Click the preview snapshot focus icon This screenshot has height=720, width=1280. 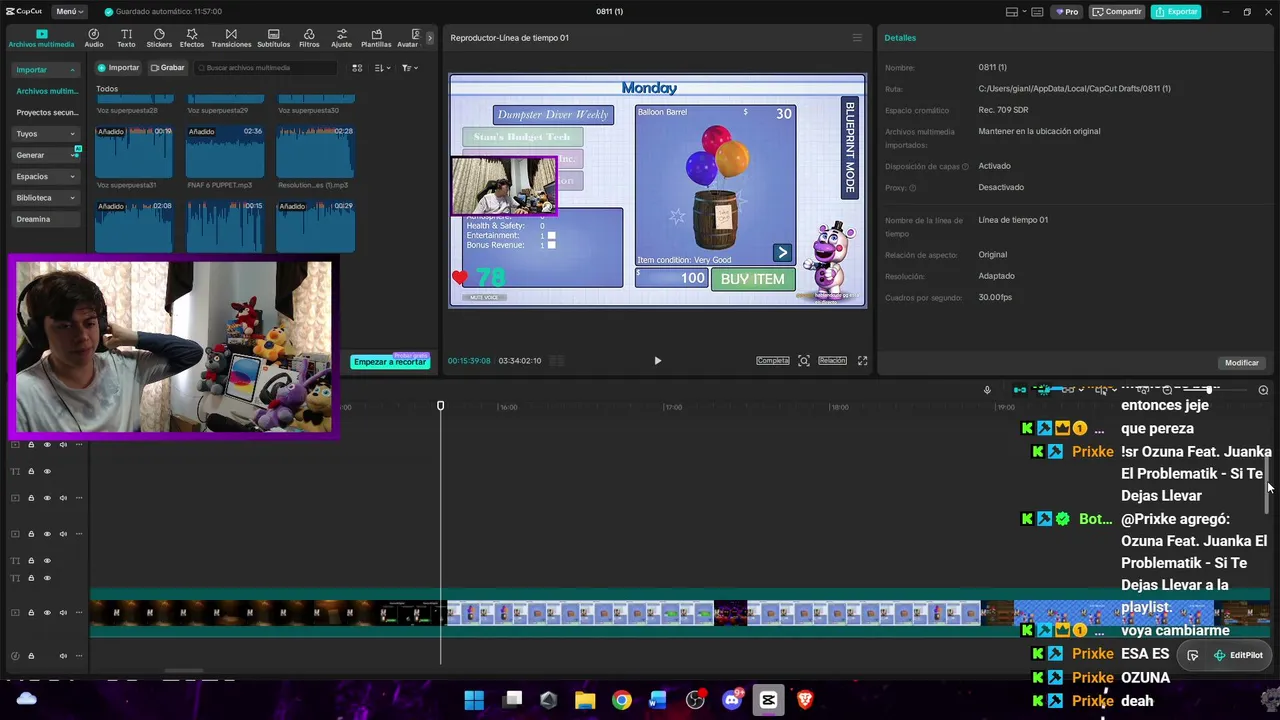click(804, 361)
